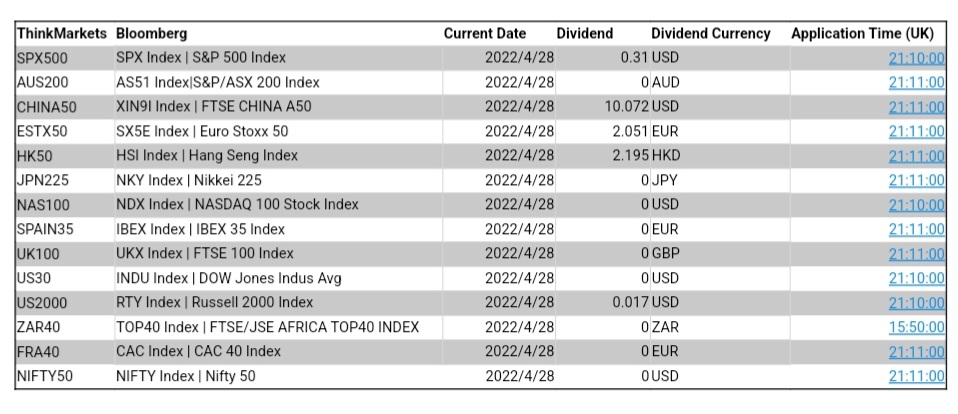Open the CHINA50 application time link
The width and height of the screenshot is (958, 414).
(x=916, y=107)
